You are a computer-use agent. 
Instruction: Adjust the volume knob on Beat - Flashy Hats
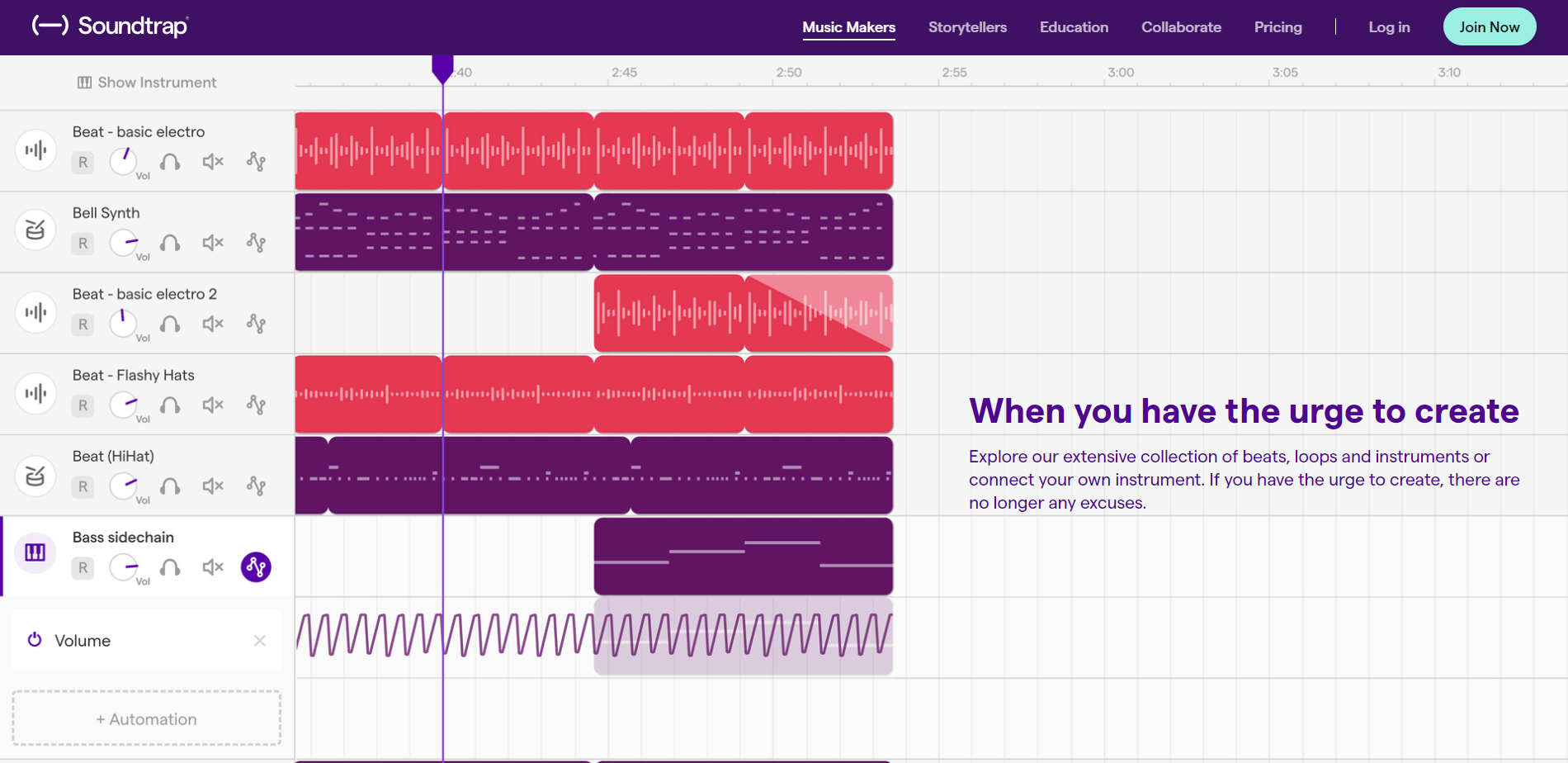pos(124,405)
